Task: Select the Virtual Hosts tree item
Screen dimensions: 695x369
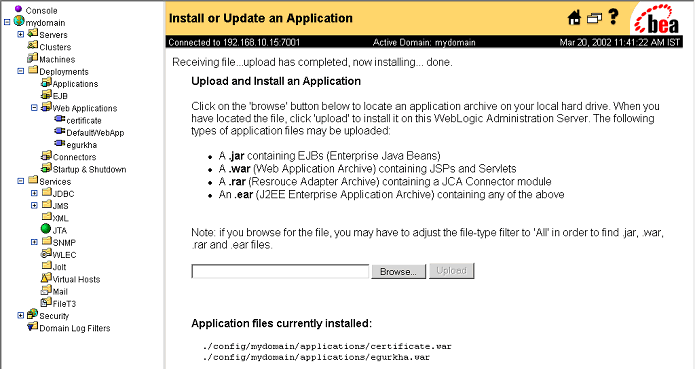Action: click(x=76, y=280)
